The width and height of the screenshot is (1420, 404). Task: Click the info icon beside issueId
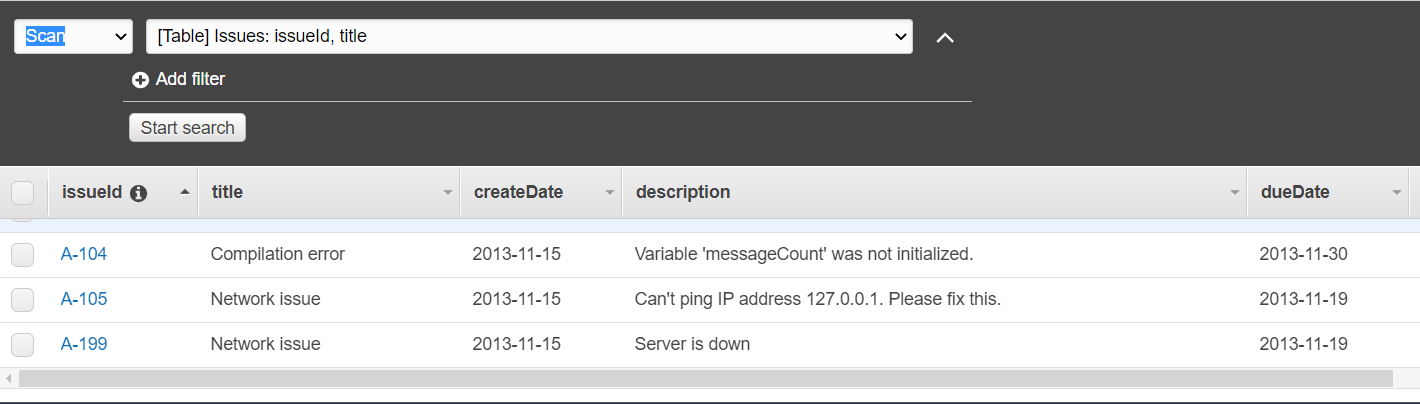point(139,193)
